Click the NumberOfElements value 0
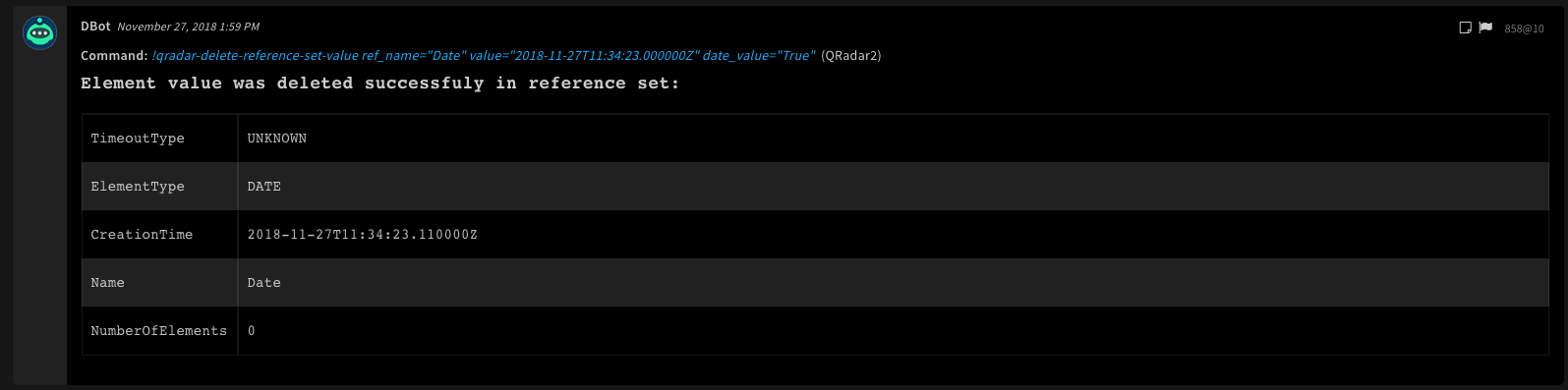Image resolution: width=1568 pixels, height=390 pixels. click(x=252, y=331)
